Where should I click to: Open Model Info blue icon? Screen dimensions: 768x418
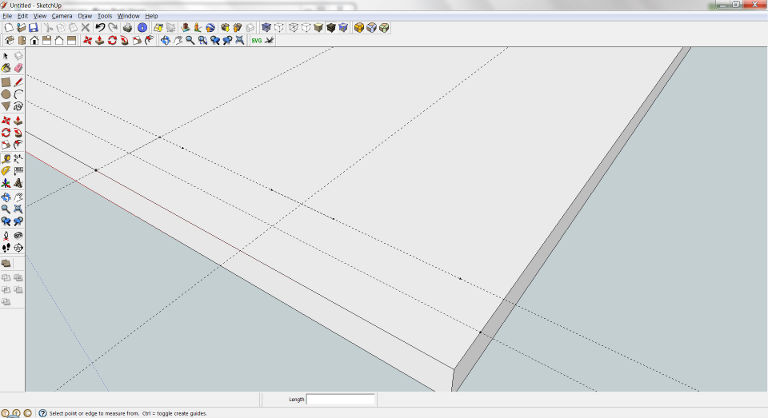click(142, 28)
